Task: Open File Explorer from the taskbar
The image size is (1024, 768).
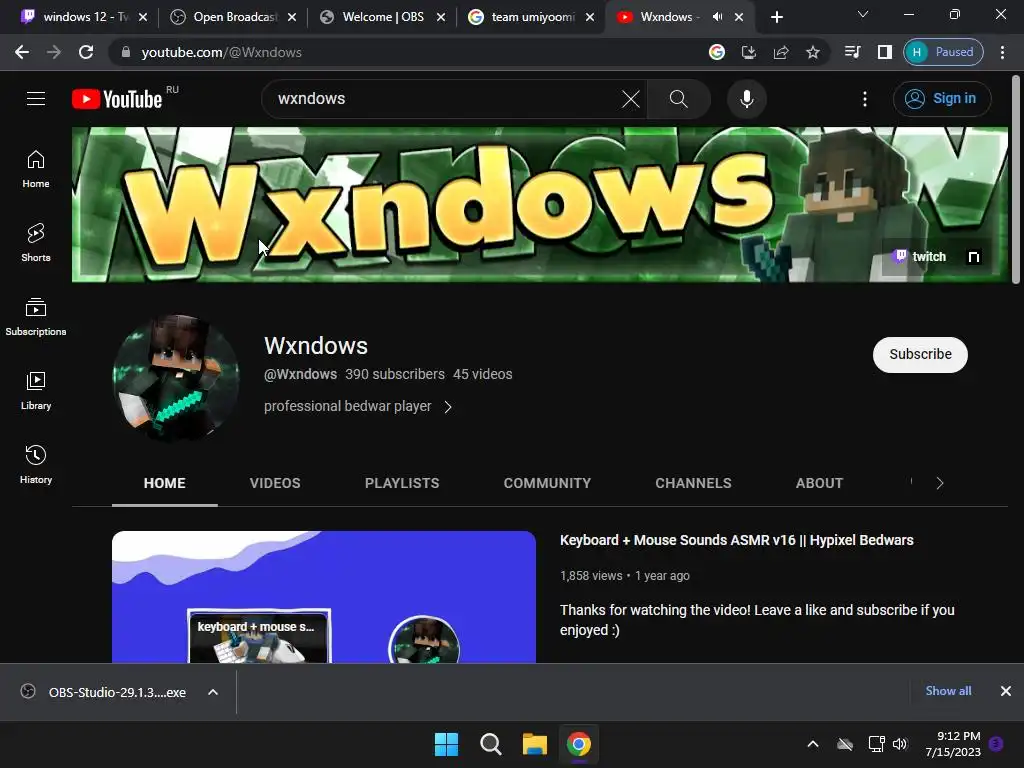Action: [535, 744]
